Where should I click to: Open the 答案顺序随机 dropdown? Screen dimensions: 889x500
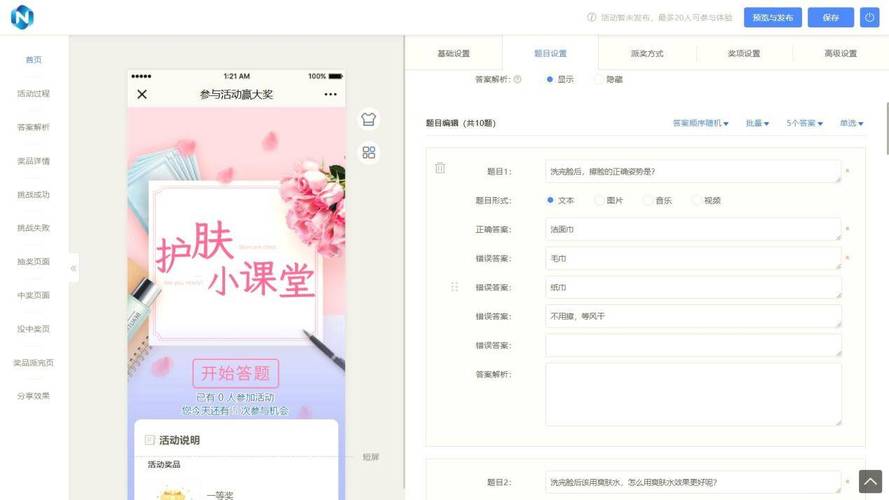pos(700,123)
